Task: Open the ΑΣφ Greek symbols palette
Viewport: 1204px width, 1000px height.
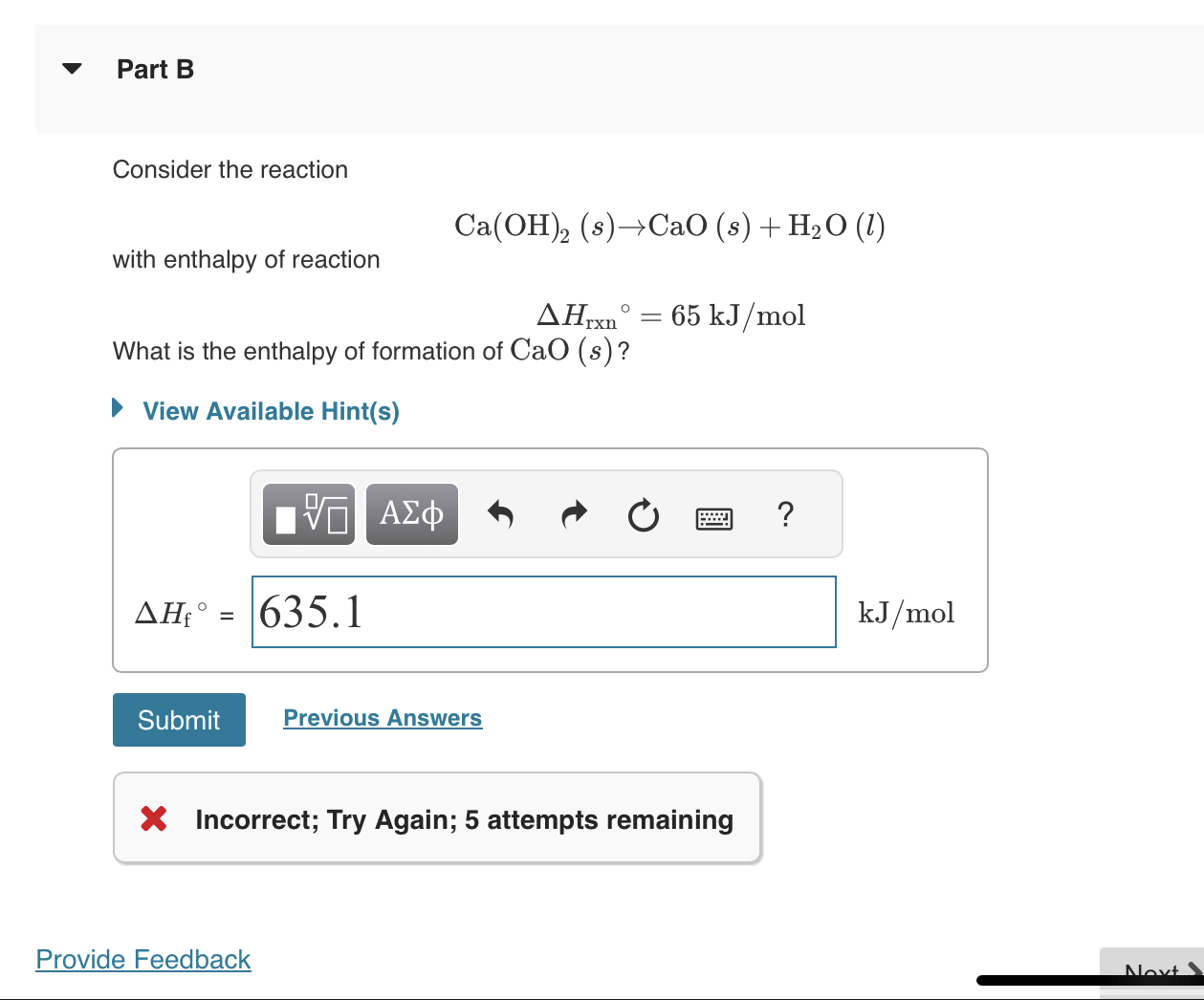Action: (x=411, y=513)
